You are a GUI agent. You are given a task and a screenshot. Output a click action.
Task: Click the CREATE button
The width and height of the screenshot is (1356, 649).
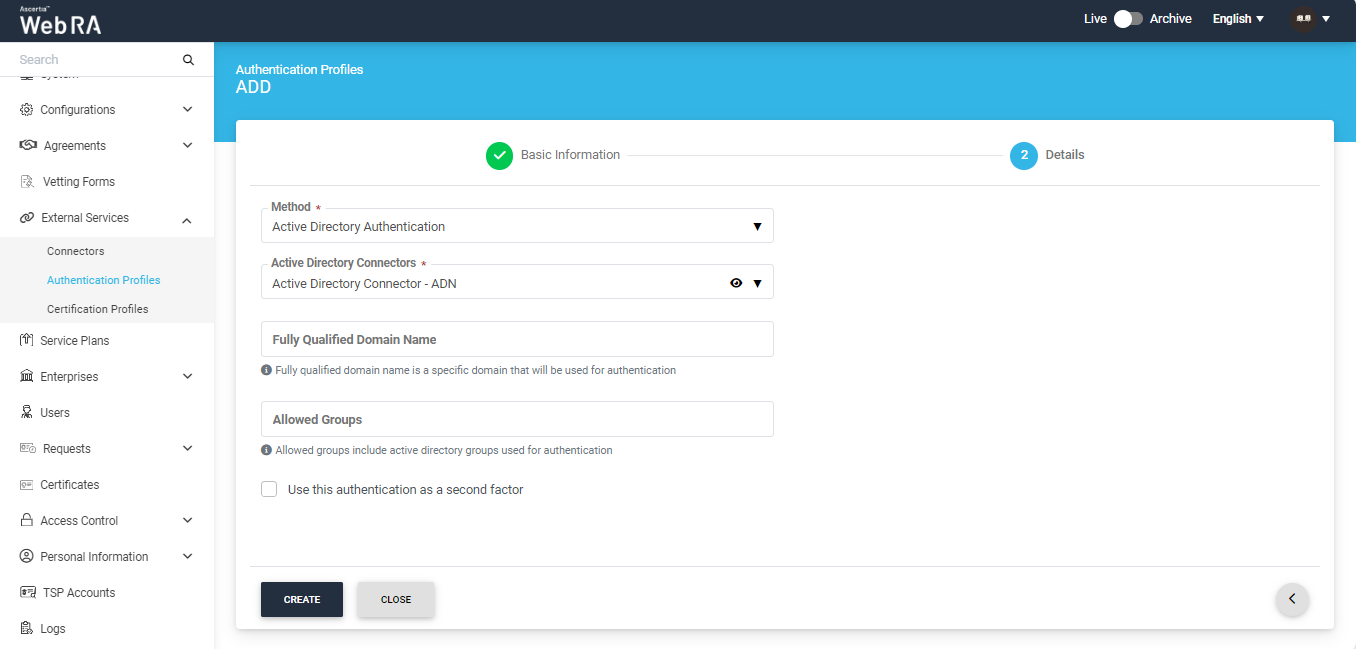point(302,600)
